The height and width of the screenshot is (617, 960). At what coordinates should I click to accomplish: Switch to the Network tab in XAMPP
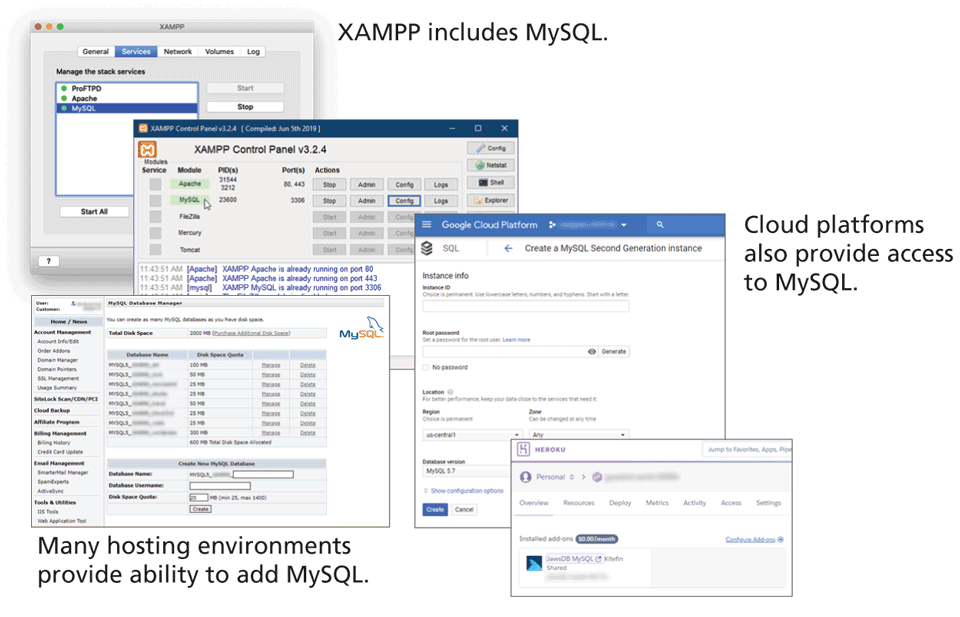point(178,51)
